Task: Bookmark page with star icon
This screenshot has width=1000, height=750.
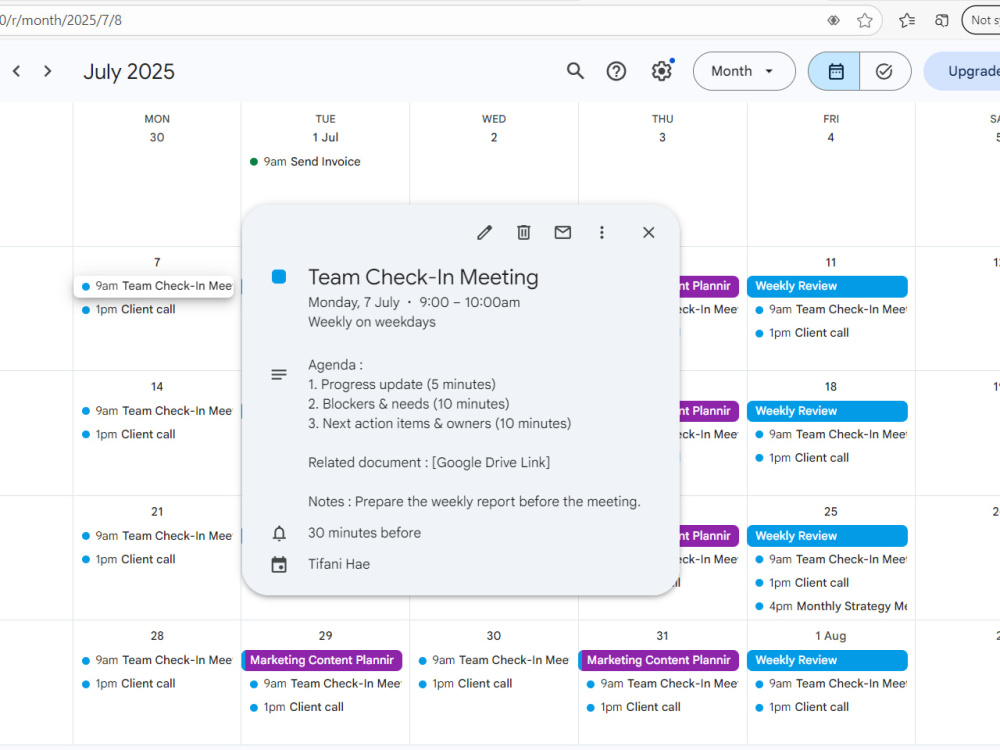Action: point(864,20)
